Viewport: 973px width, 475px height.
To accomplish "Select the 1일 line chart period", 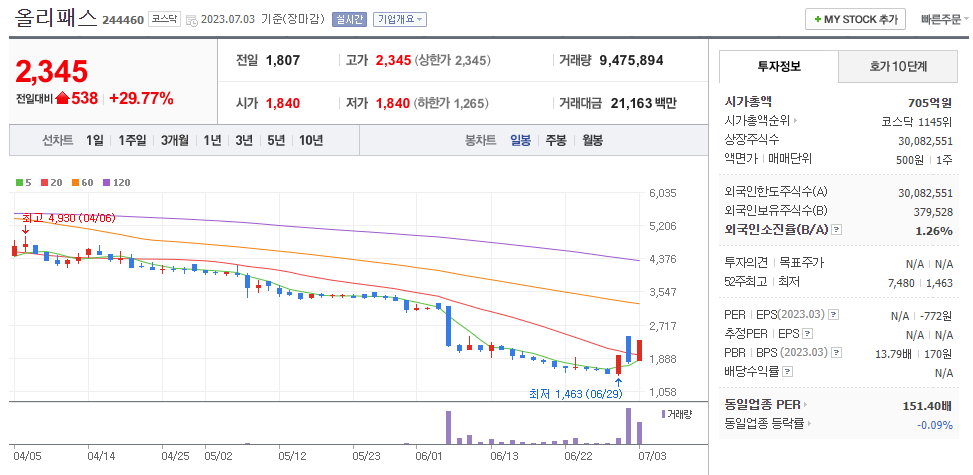I will coord(94,140).
